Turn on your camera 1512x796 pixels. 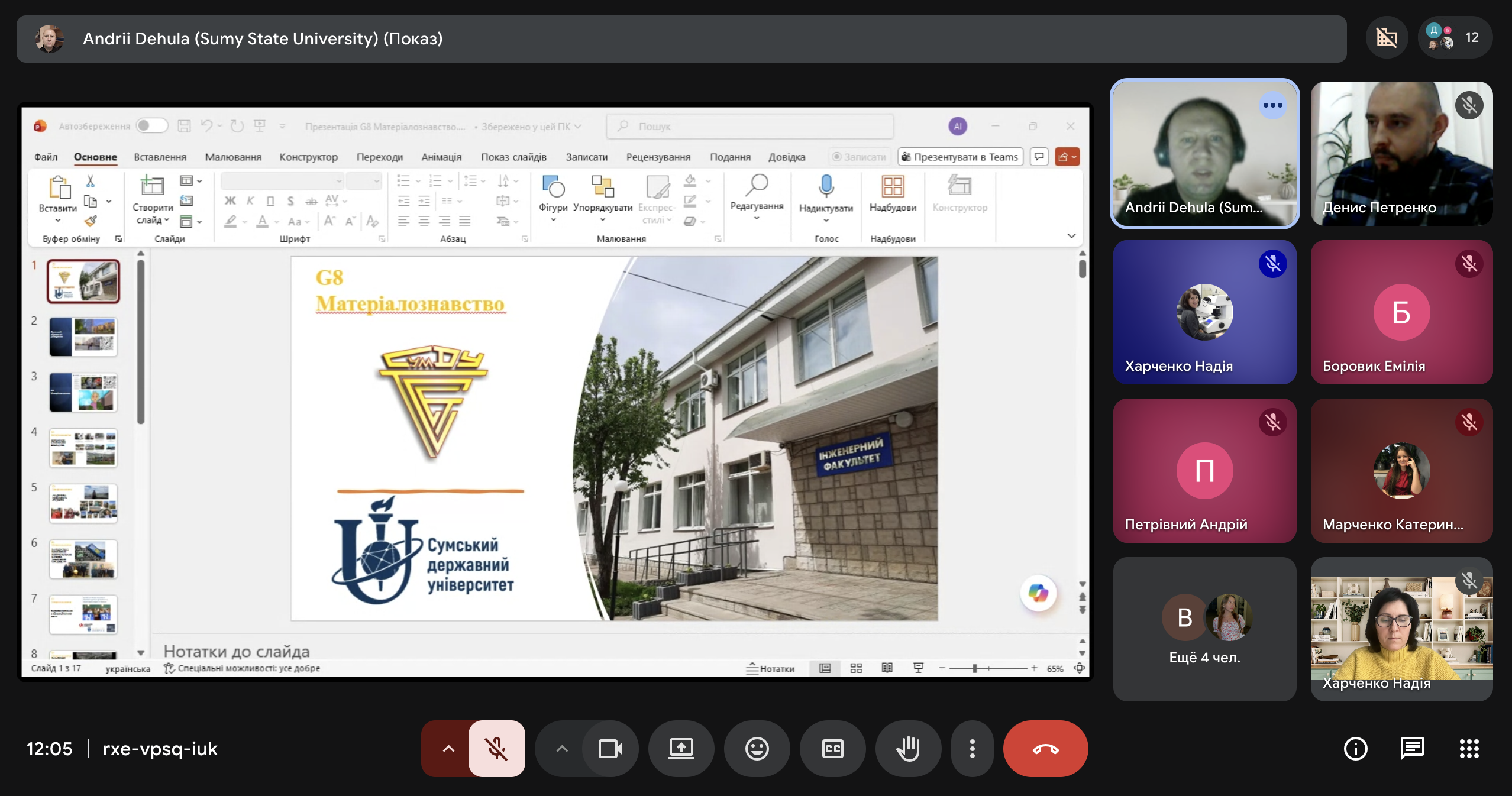pos(610,749)
